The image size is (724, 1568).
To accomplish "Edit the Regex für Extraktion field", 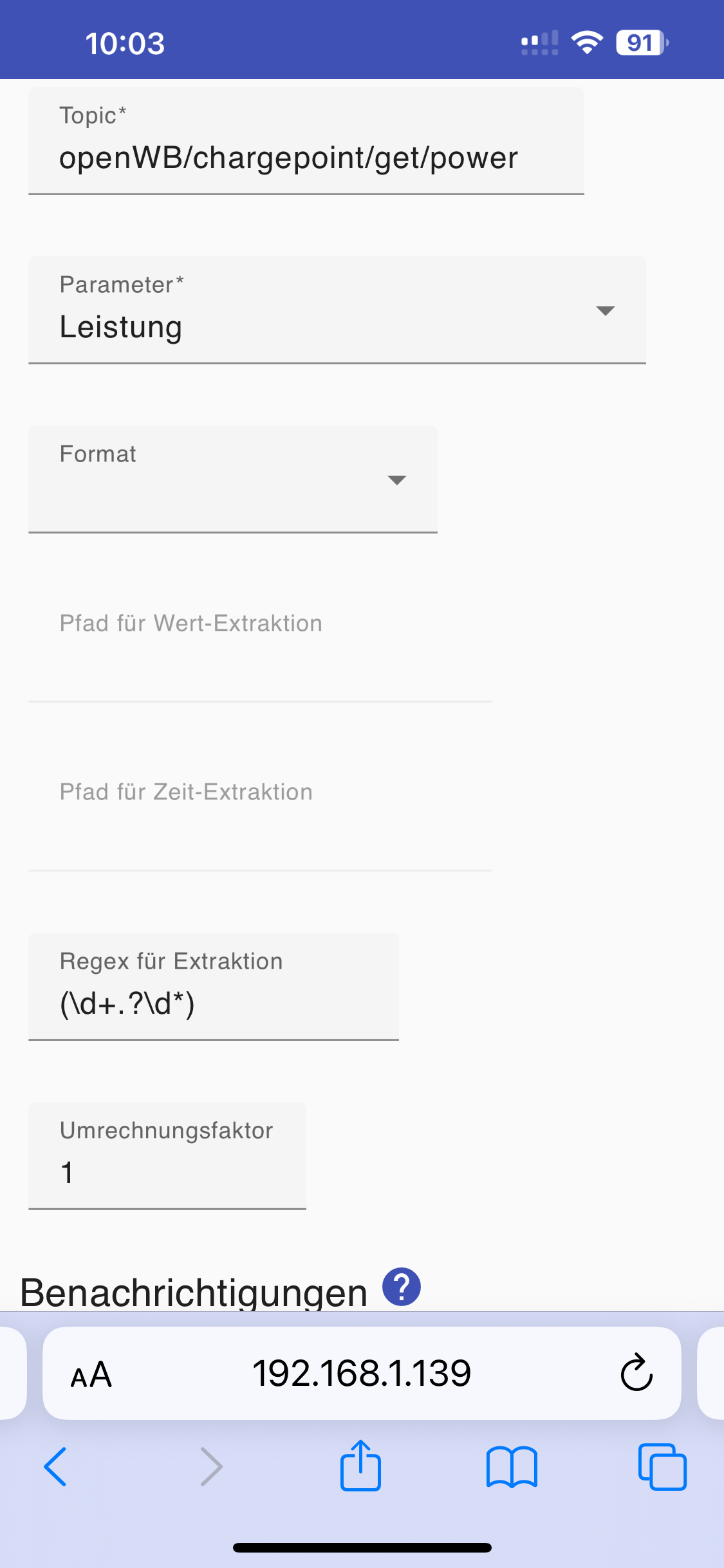I will (212, 1003).
